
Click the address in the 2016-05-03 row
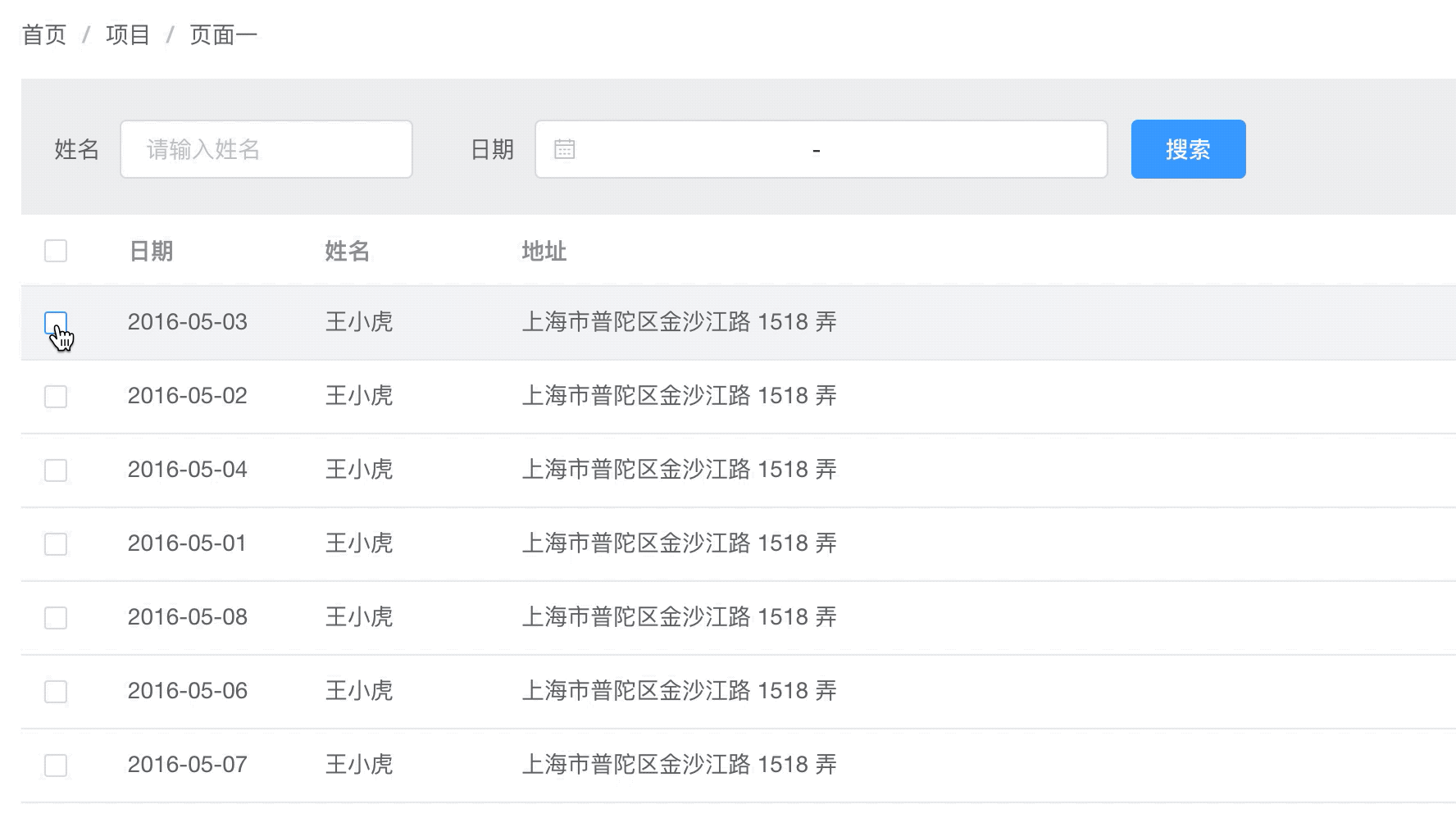[680, 322]
